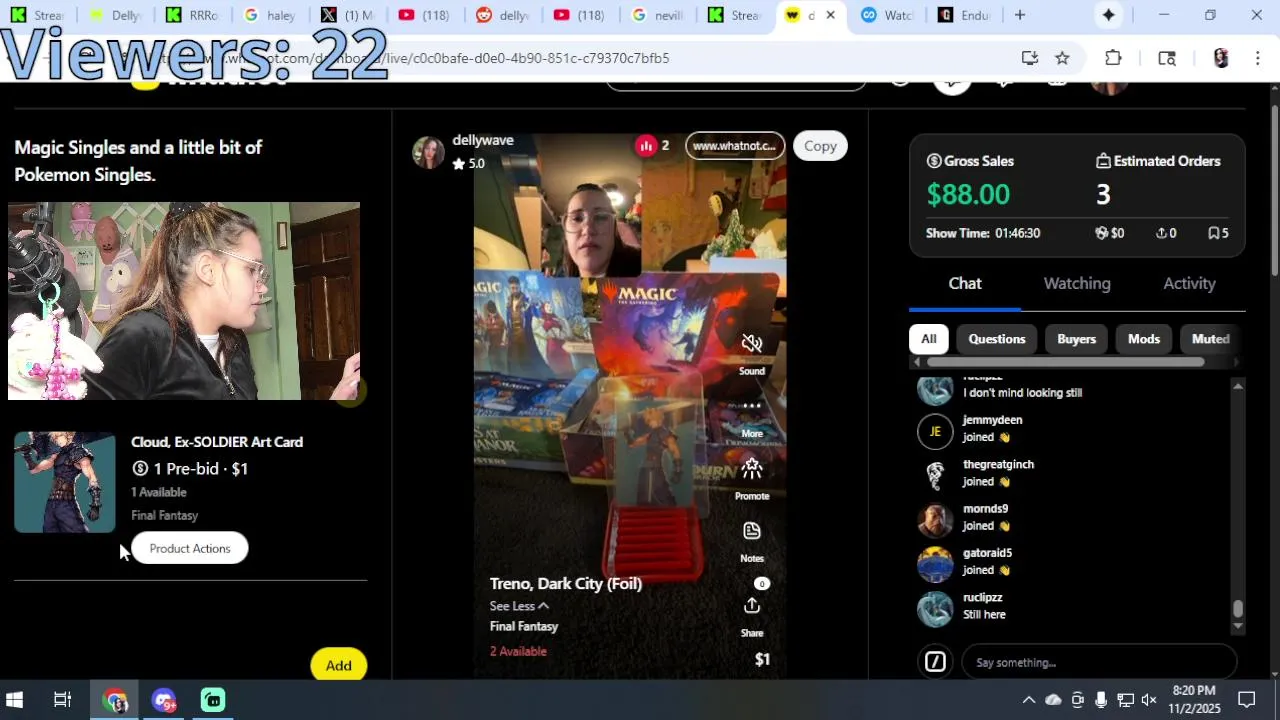Select the All chat filter

[x=928, y=339]
